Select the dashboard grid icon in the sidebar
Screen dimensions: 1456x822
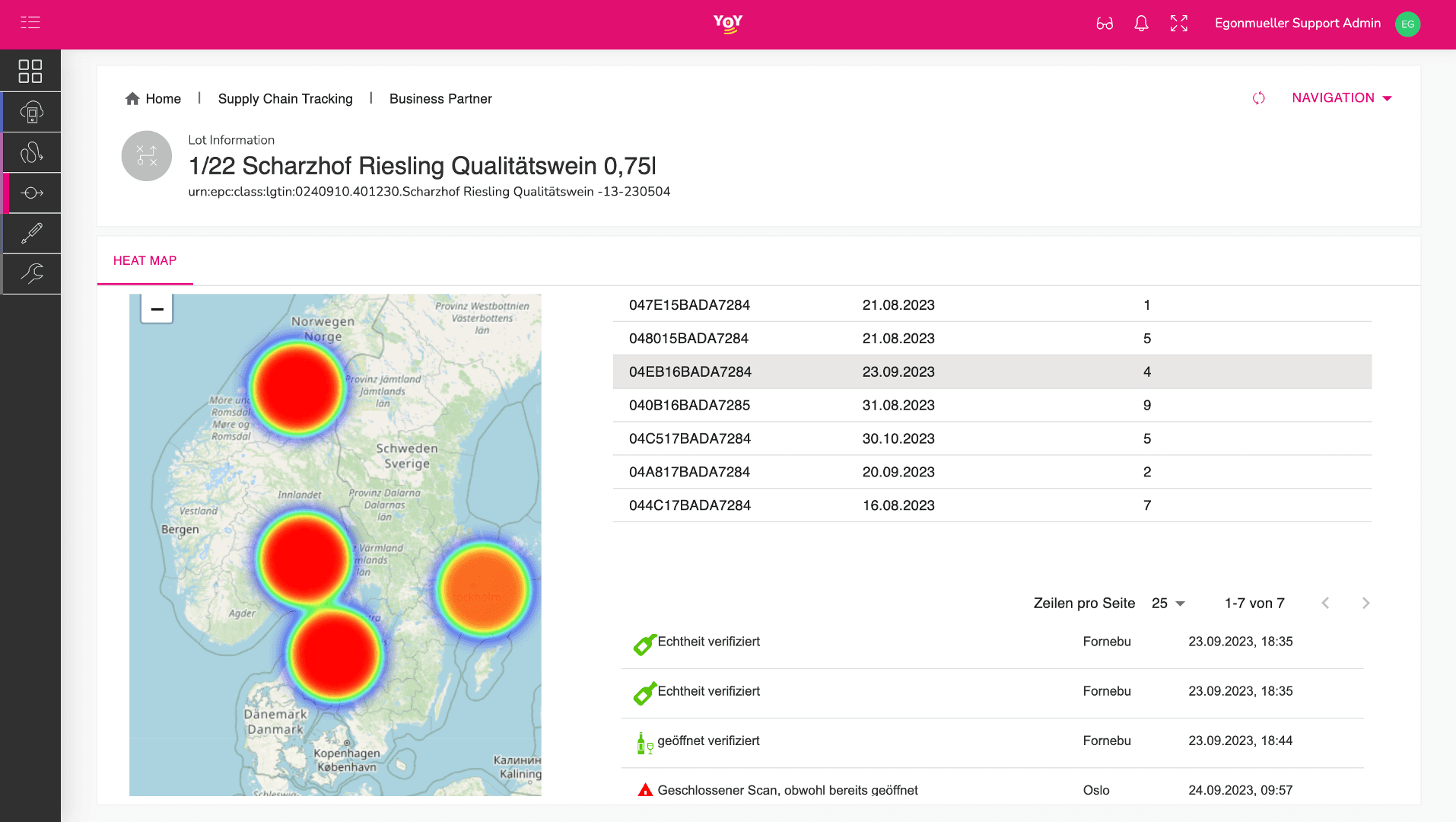[31, 71]
